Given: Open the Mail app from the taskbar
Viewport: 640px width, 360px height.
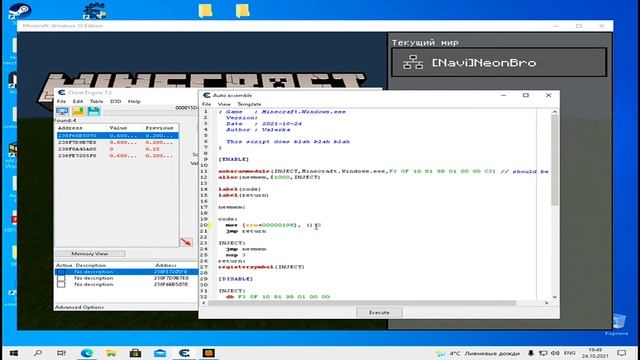Looking at the screenshot, I should click(160, 353).
